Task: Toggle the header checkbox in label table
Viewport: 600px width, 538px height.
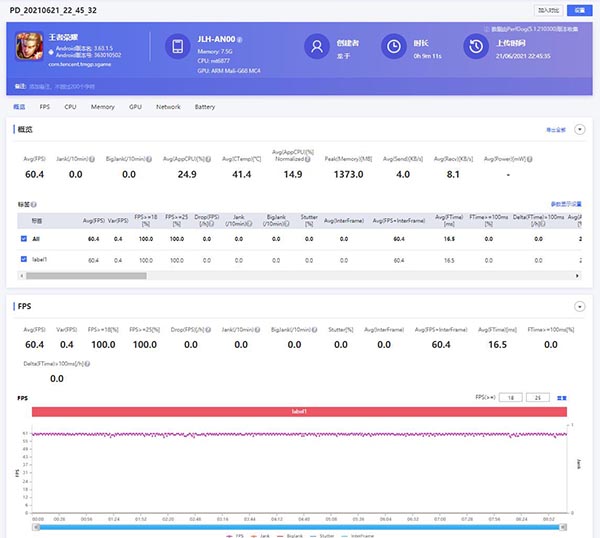Action: [23, 220]
